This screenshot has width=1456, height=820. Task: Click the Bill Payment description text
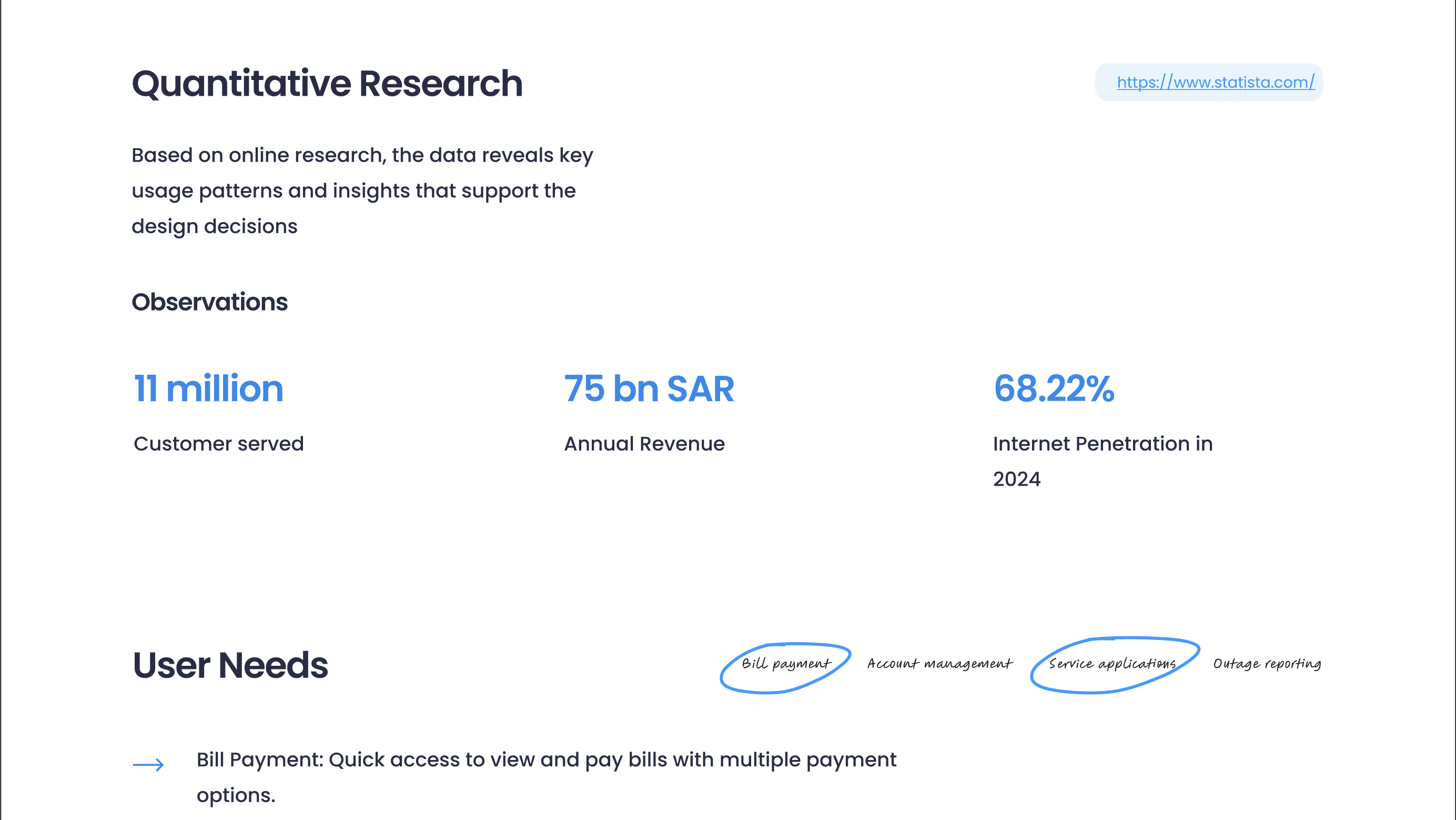546,759
